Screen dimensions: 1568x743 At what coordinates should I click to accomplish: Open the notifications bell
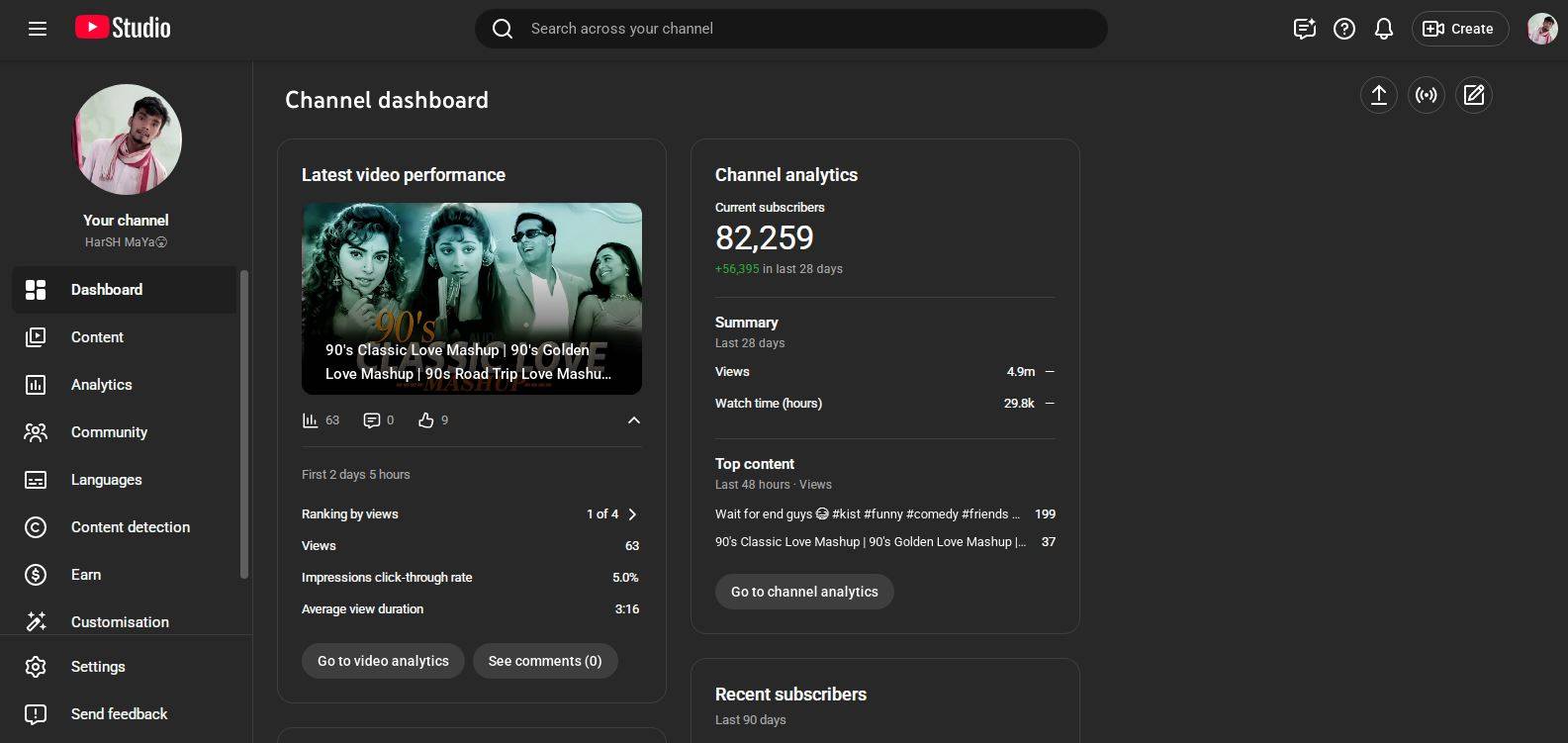pyautogui.click(x=1383, y=29)
